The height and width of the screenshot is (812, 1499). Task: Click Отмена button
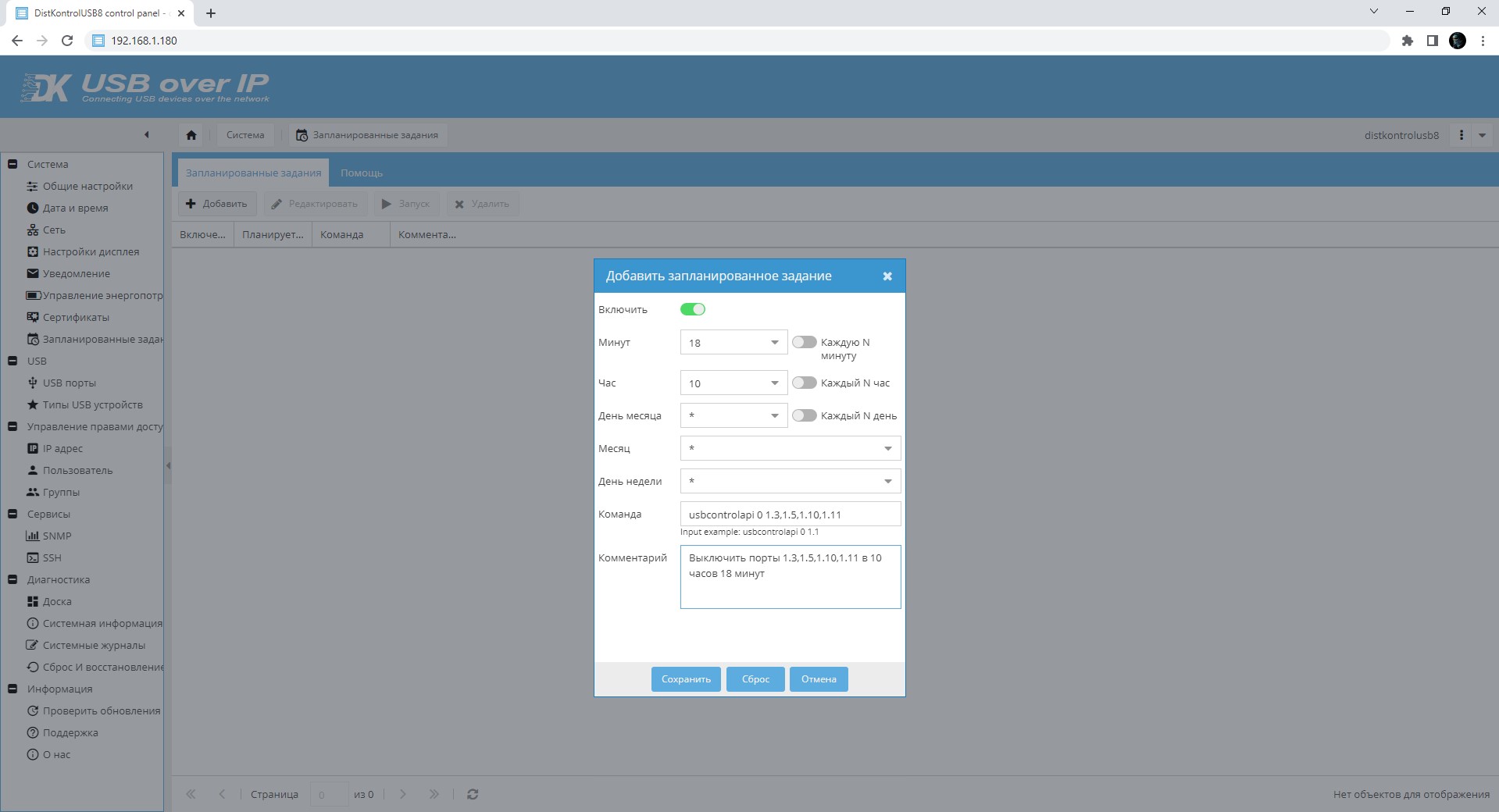pos(819,679)
